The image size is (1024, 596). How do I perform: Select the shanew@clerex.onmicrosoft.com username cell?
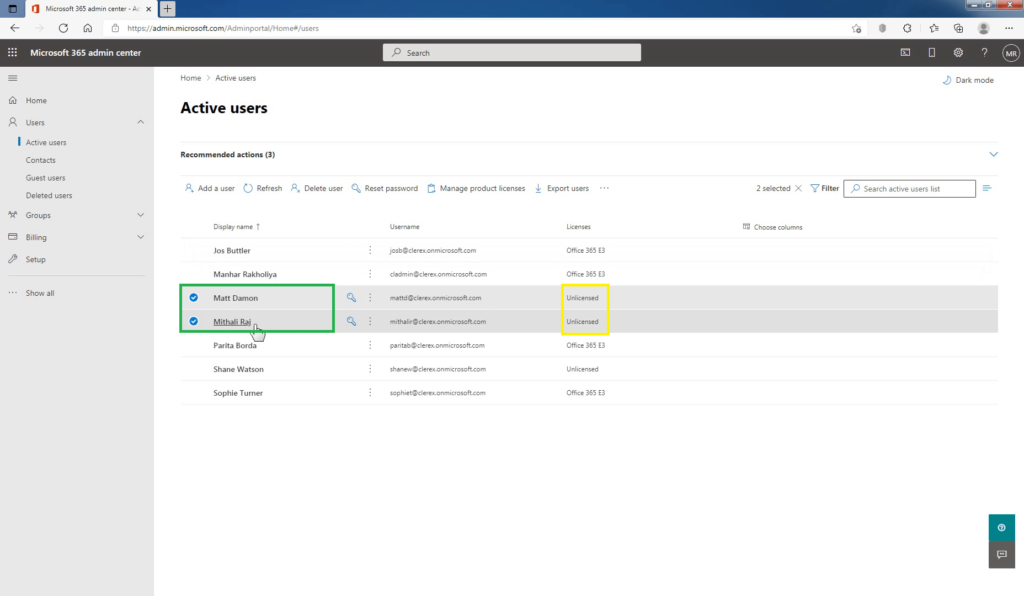click(x=438, y=369)
